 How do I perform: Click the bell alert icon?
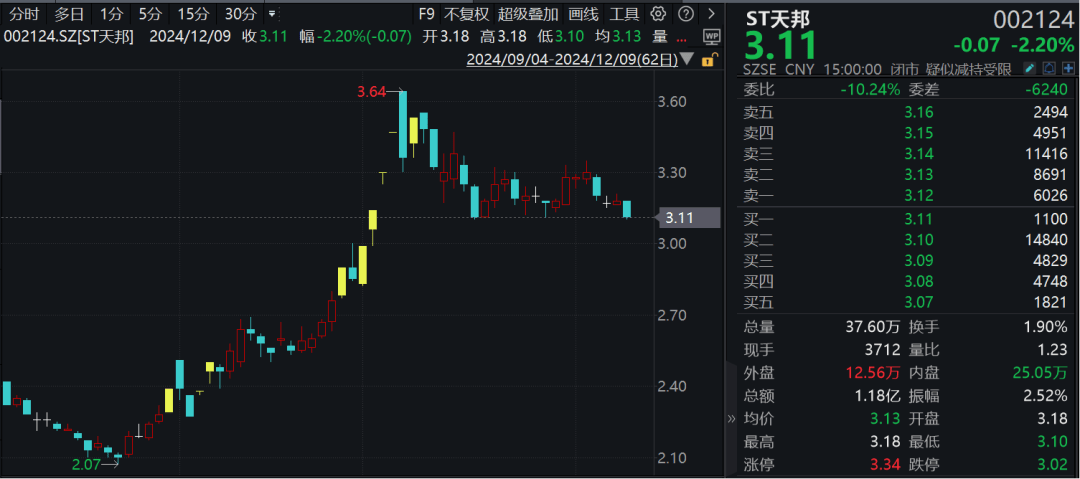click(x=1050, y=68)
